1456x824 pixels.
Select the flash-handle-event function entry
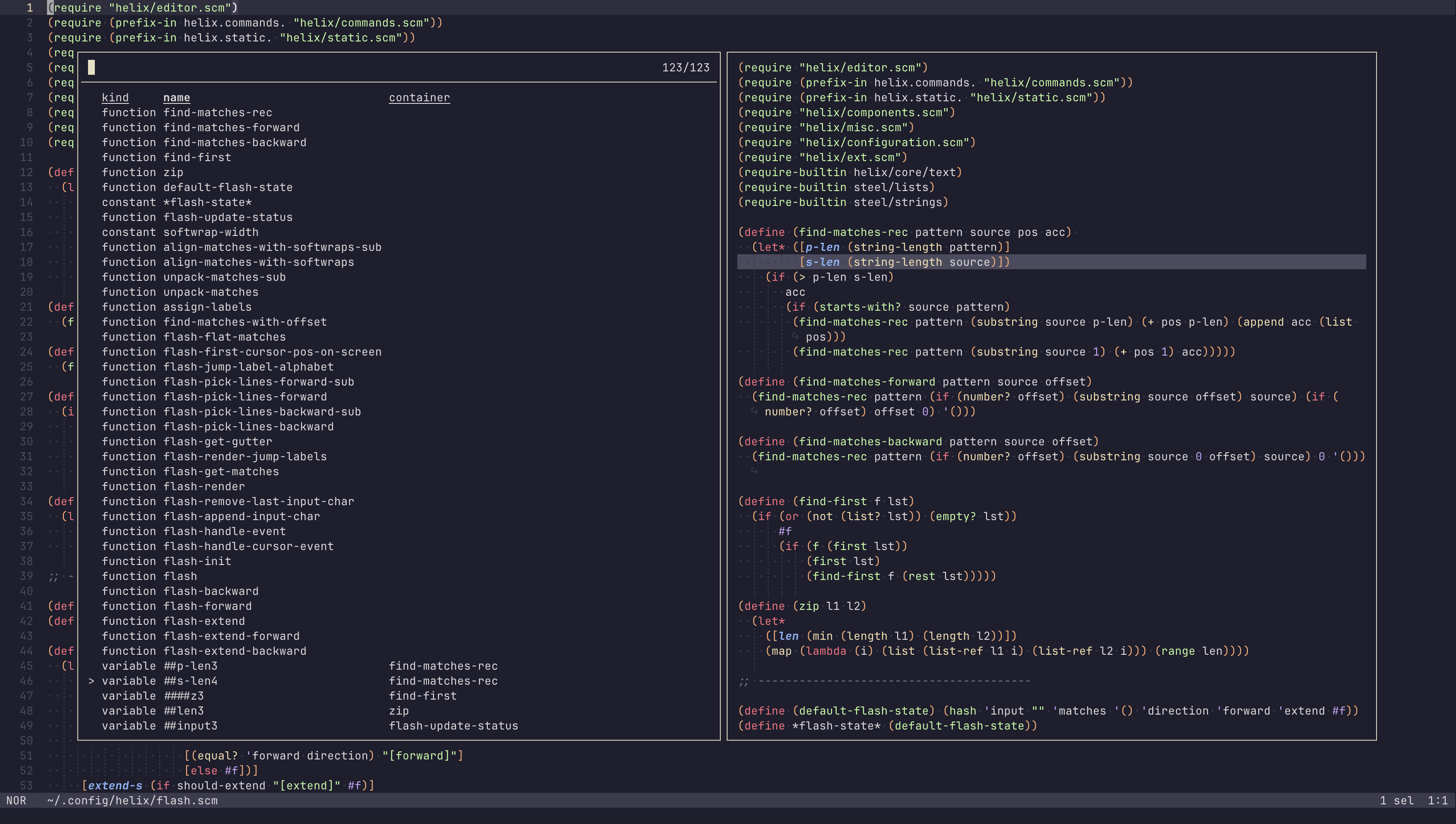pyautogui.click(x=225, y=531)
